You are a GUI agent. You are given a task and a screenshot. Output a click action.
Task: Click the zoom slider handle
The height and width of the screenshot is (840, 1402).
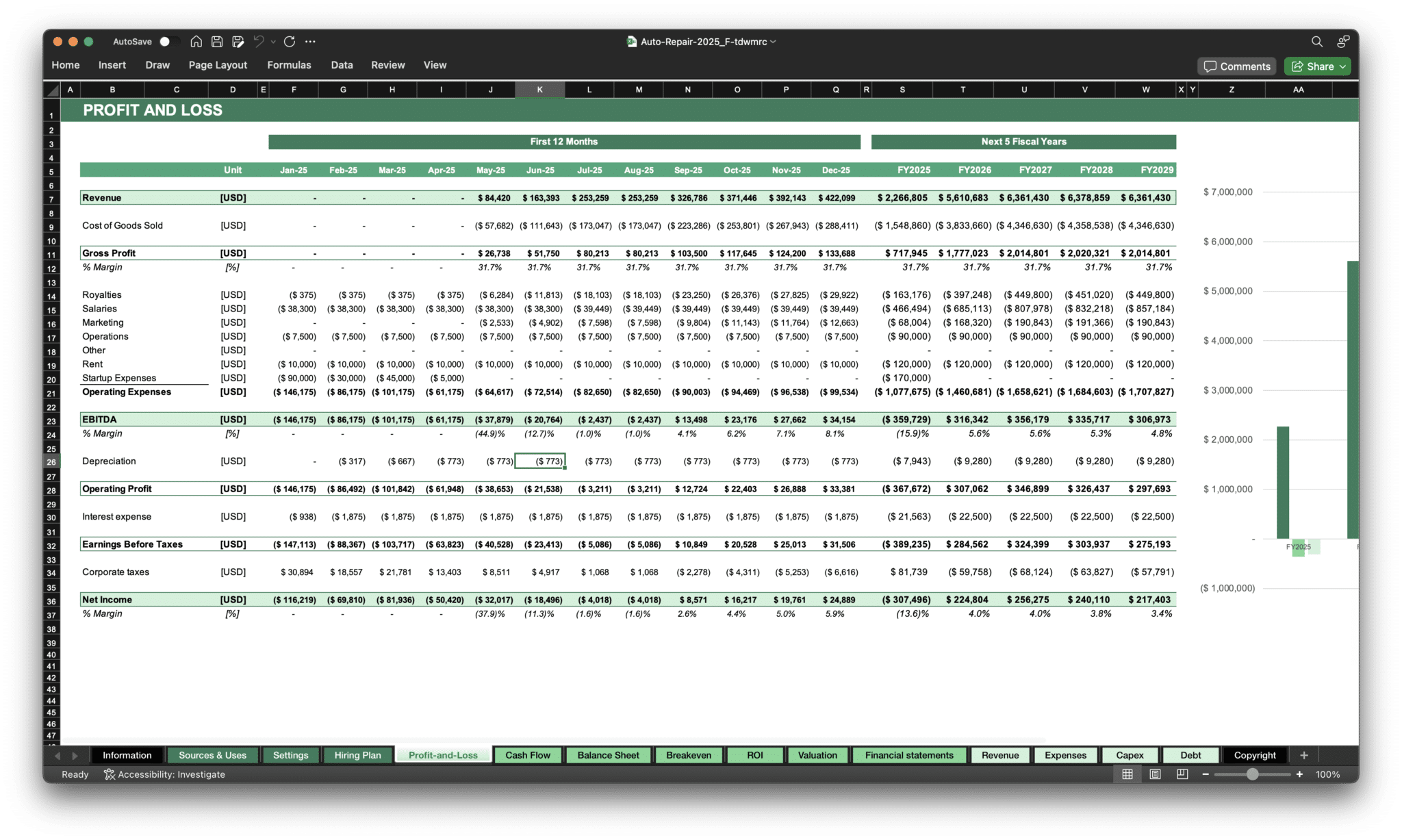1252,774
